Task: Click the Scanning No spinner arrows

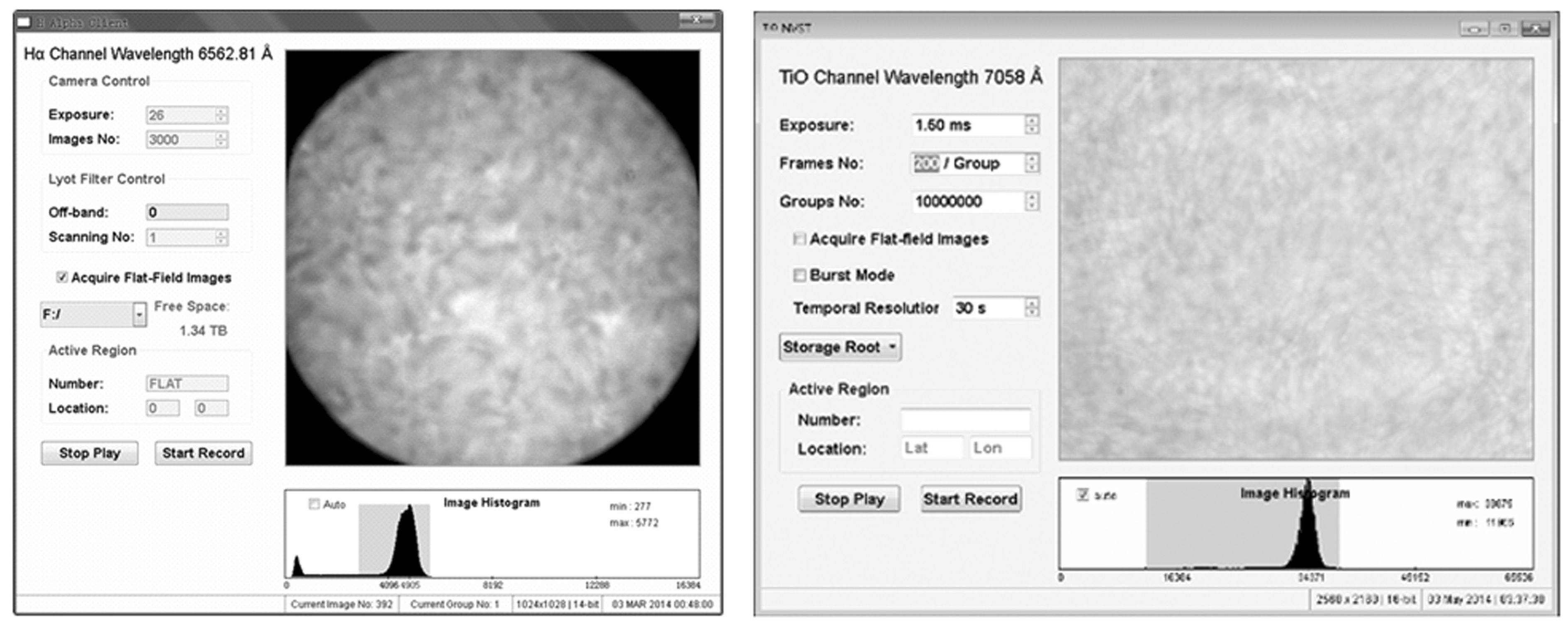Action: coord(221,237)
